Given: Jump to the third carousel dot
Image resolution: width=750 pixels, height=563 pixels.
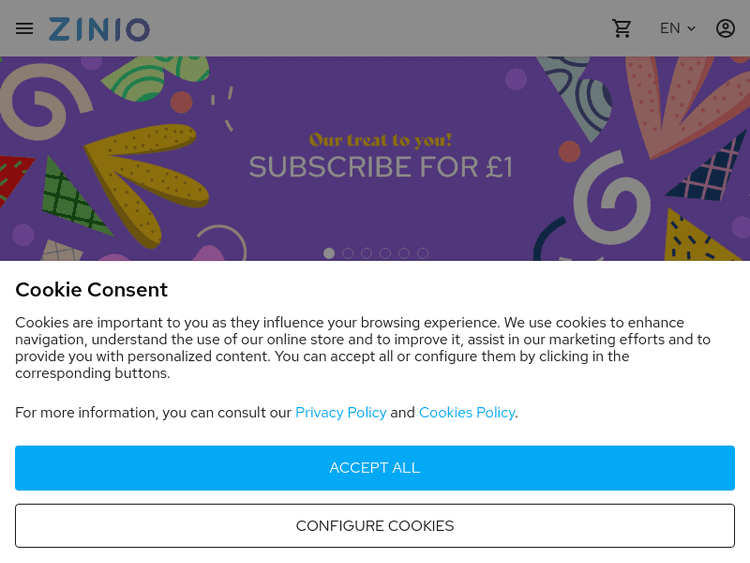Looking at the screenshot, I should coord(367,253).
